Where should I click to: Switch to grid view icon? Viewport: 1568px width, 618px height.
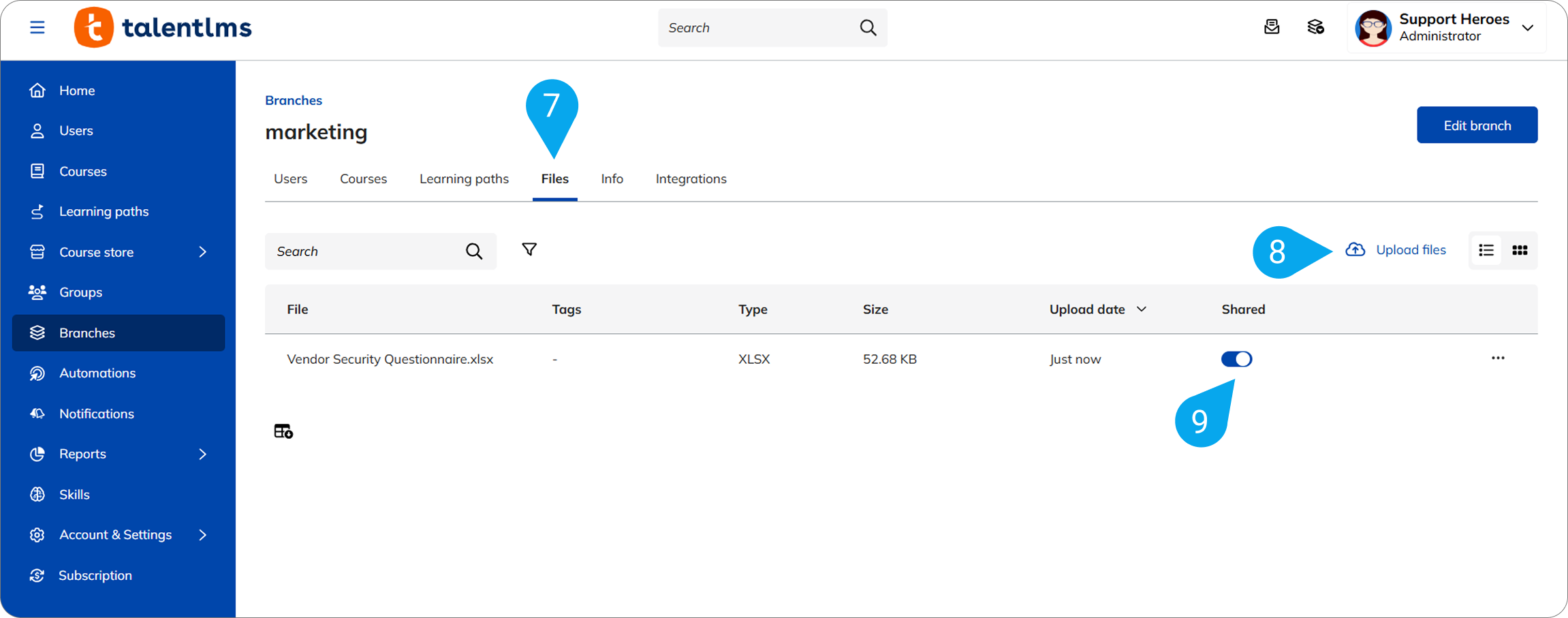1519,251
